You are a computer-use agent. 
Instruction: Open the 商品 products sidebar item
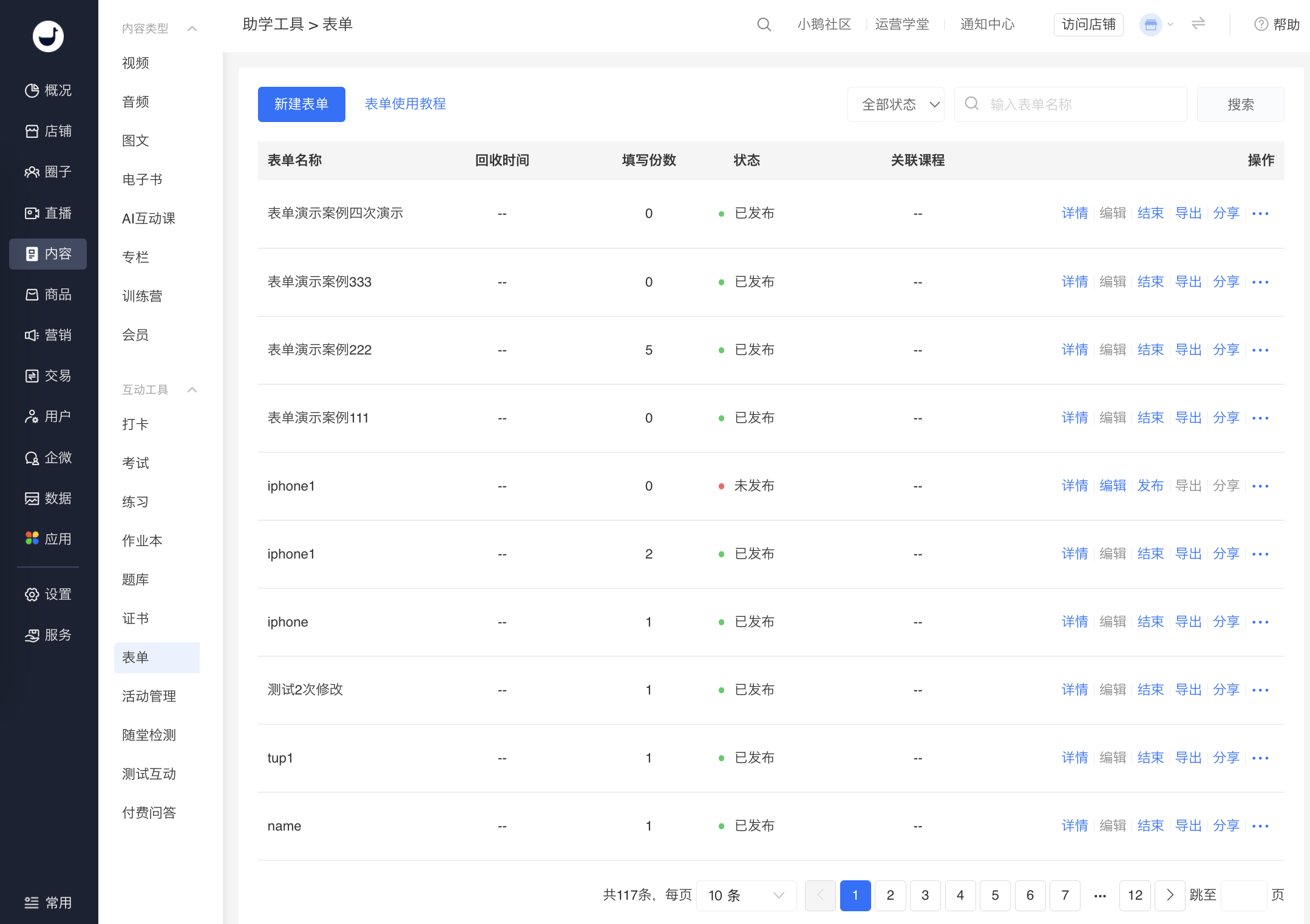click(x=48, y=294)
